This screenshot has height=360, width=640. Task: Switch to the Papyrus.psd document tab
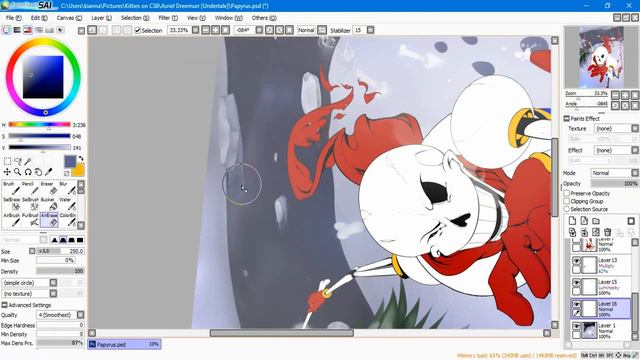pos(124,344)
